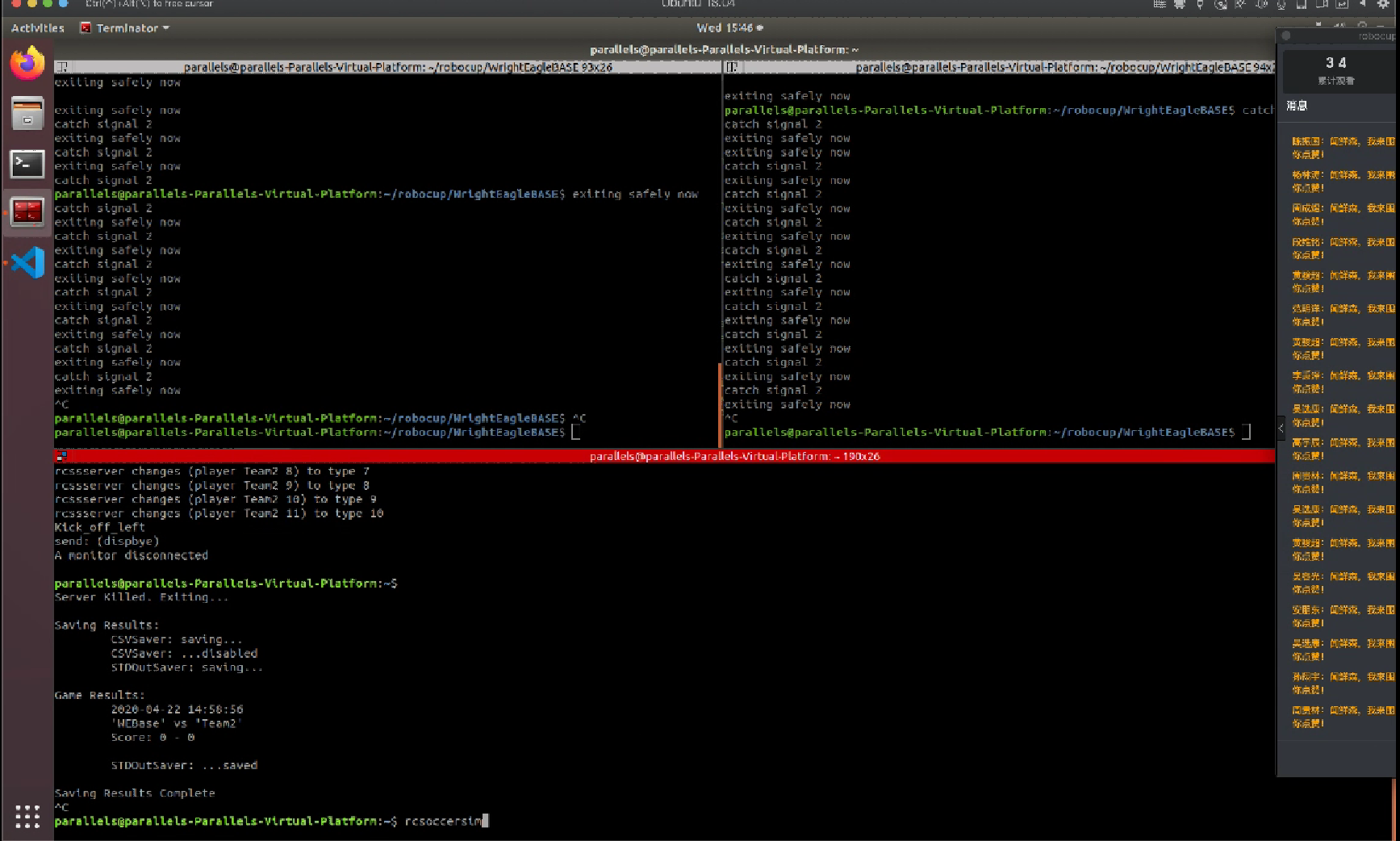The image size is (1400, 841).
Task: Click the view count 34 in the chat panel
Action: [1335, 63]
